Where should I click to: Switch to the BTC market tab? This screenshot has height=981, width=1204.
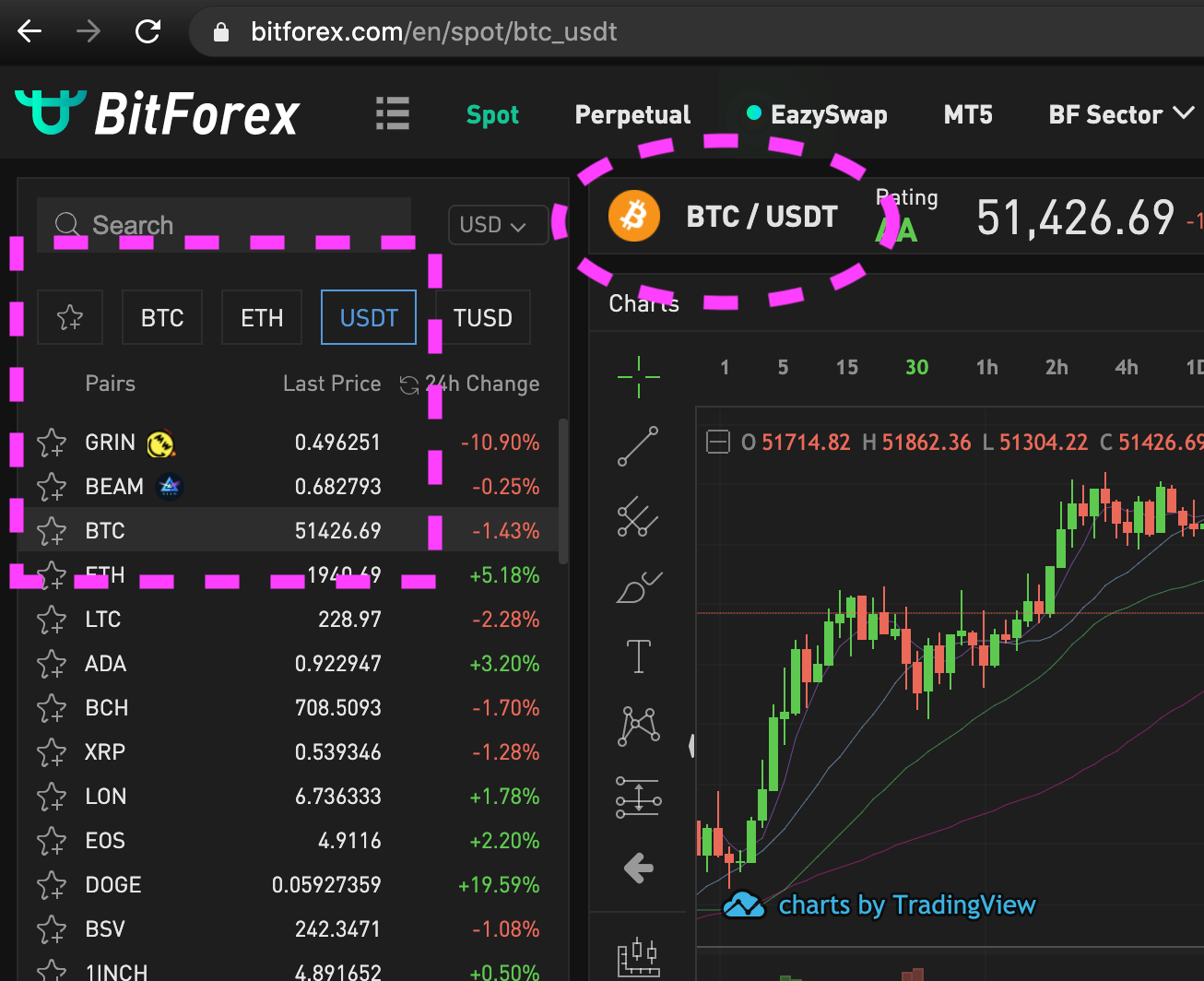click(162, 317)
